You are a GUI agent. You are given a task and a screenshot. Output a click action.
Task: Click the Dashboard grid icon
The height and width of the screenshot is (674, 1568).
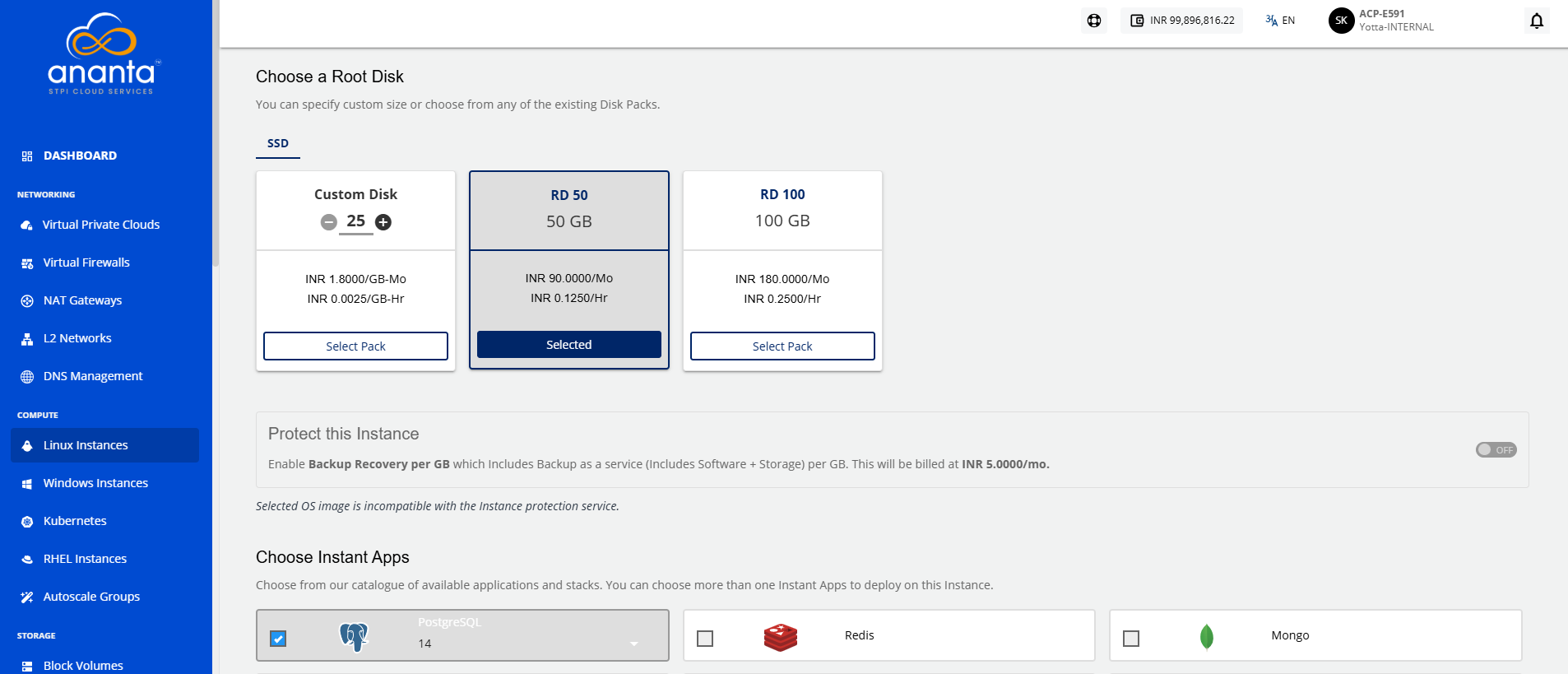(x=27, y=156)
